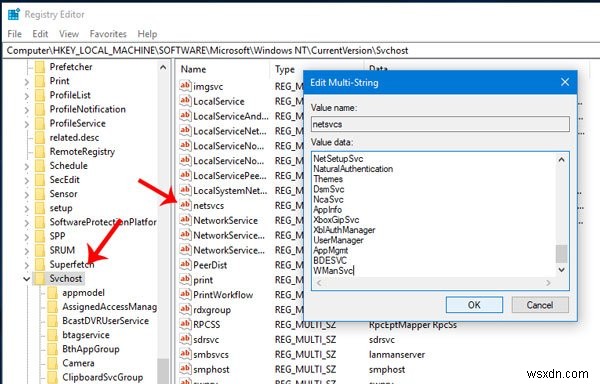The width and height of the screenshot is (600, 384).
Task: Select the imgsvc value icon
Action: pos(185,86)
